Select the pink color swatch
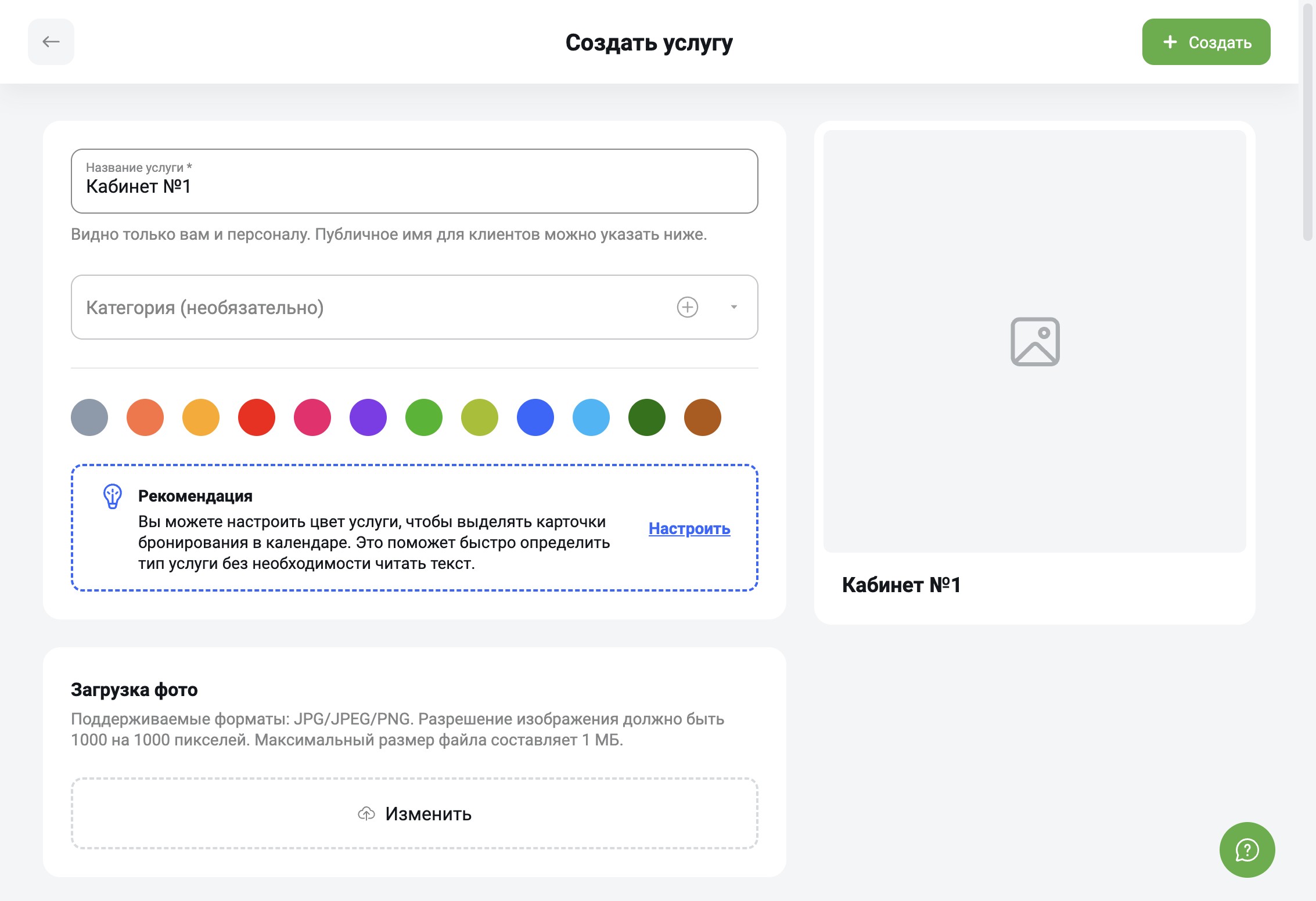Image resolution: width=1316 pixels, height=901 pixels. [x=312, y=417]
